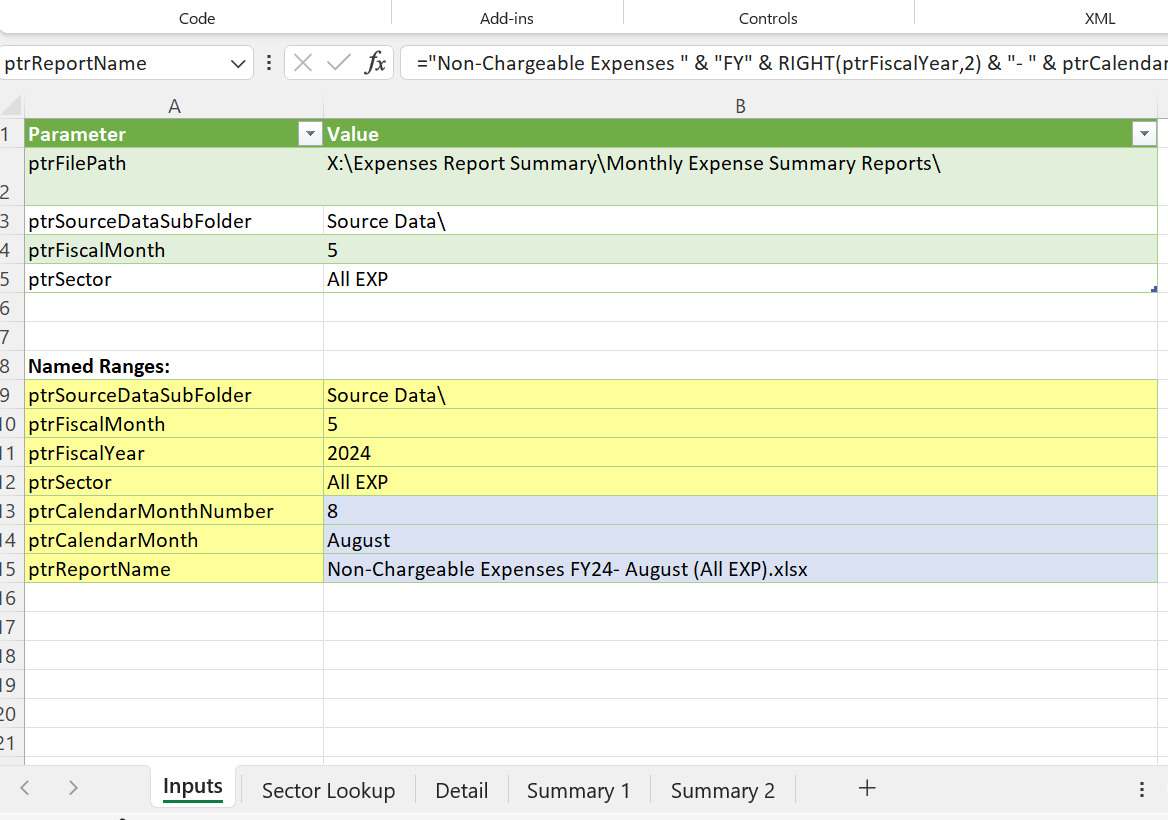Click the New Sheet plus icon
The height and width of the screenshot is (820, 1168).
tap(866, 790)
